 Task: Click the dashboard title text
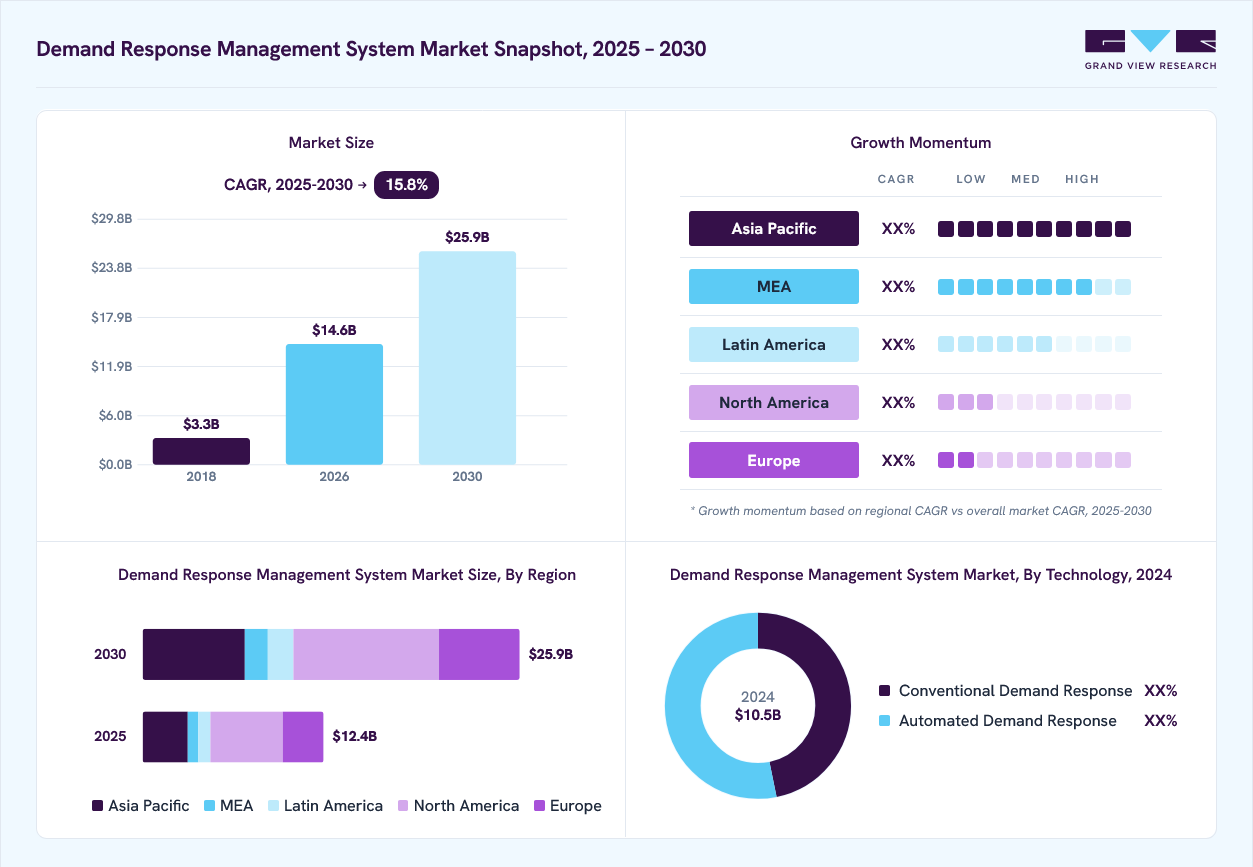point(371,49)
